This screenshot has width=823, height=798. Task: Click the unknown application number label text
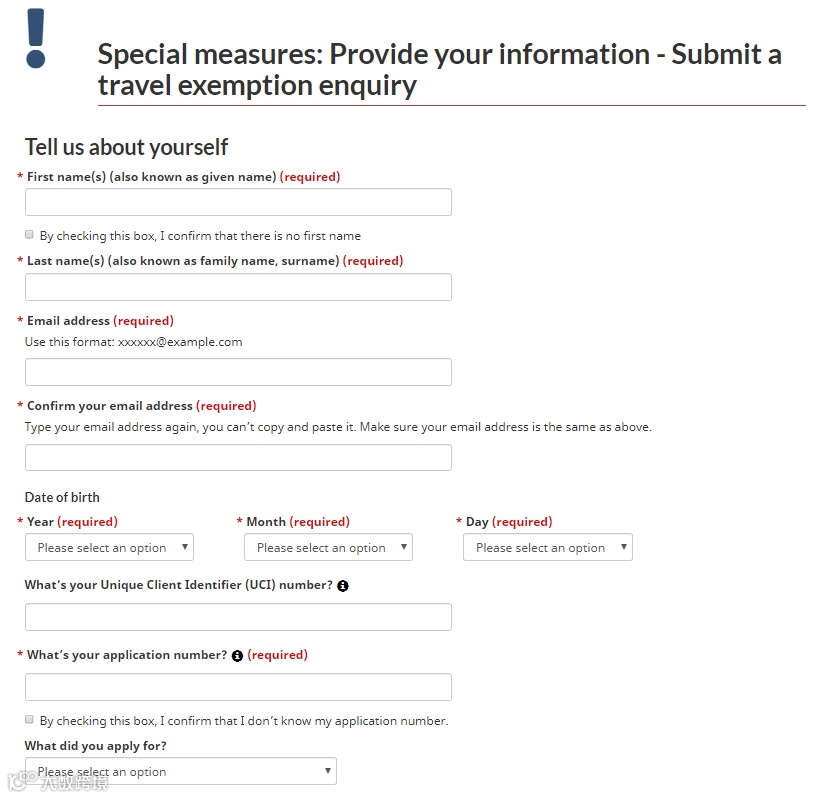(244, 721)
